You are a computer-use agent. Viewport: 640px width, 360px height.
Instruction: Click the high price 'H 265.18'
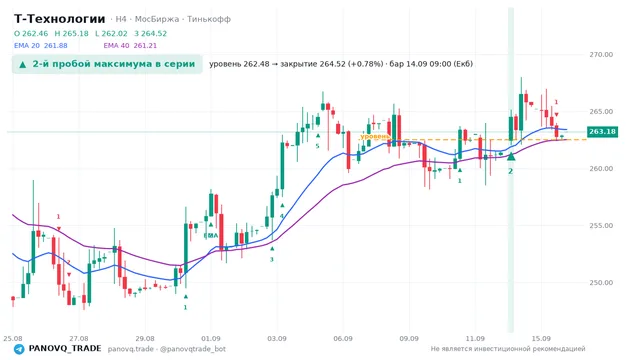click(71, 33)
